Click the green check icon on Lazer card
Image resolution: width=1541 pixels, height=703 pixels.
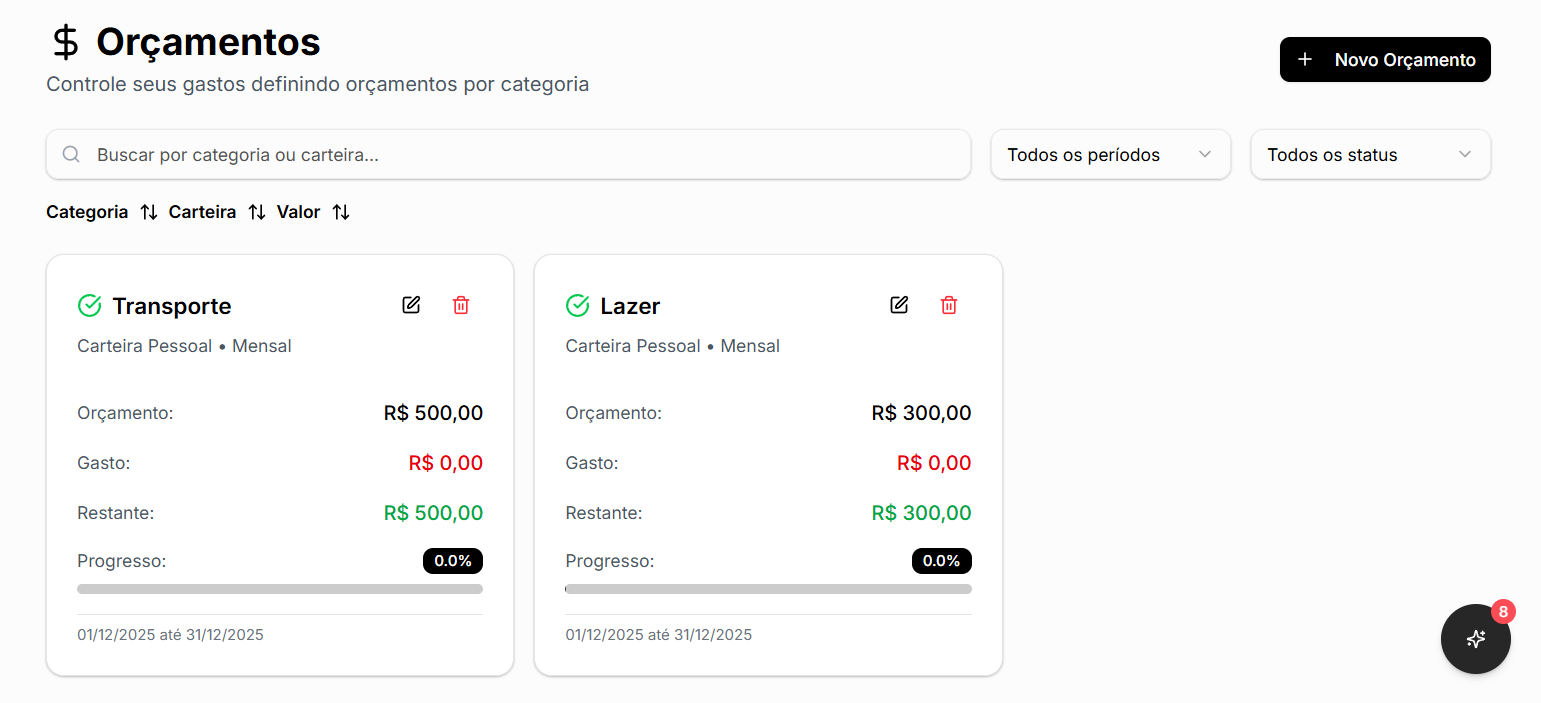(578, 305)
